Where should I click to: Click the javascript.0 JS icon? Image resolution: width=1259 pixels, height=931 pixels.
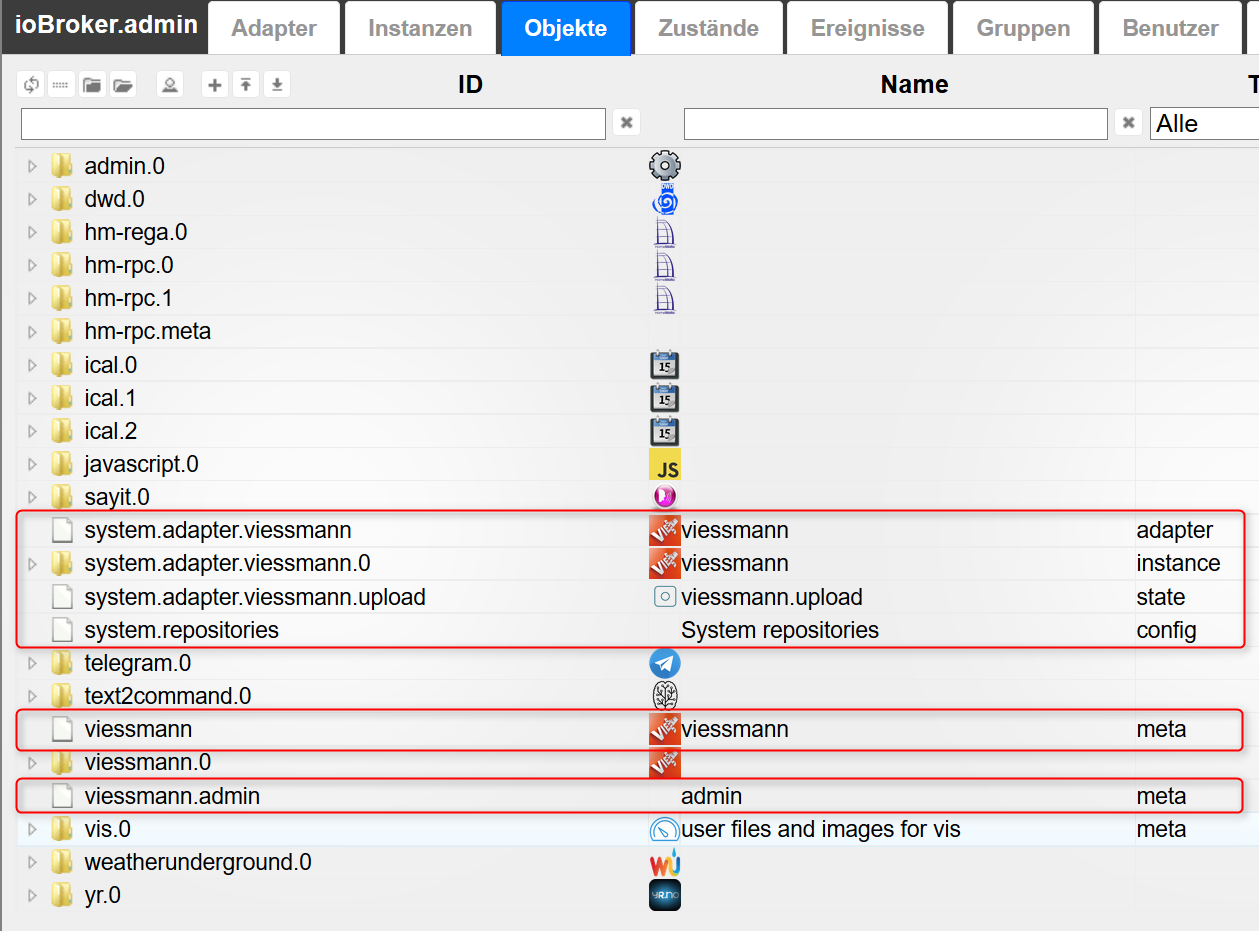pyautogui.click(x=665, y=464)
